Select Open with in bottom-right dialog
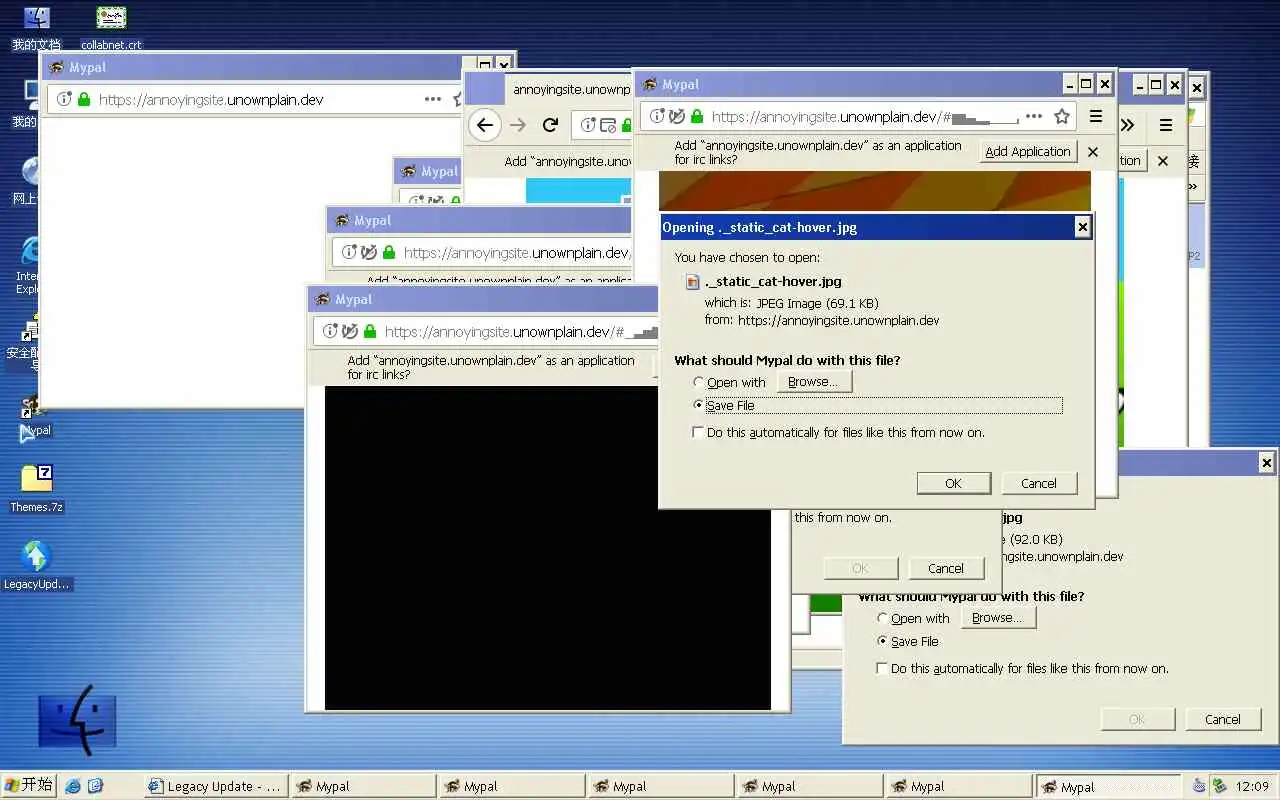 [x=913, y=618]
